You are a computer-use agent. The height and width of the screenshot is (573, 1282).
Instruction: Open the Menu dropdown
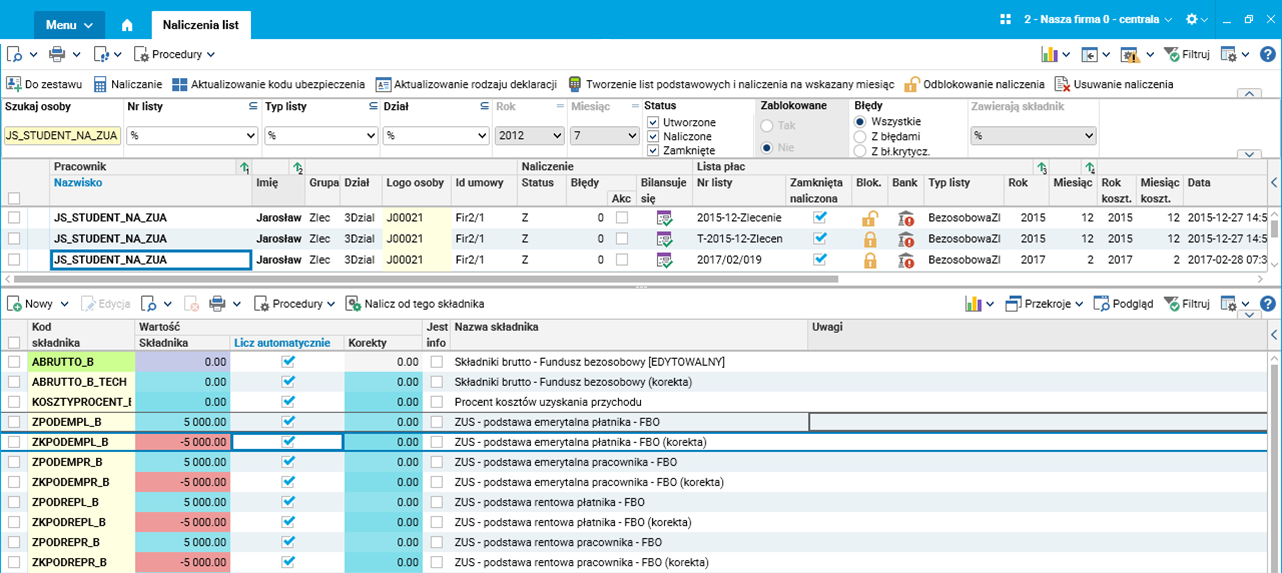(x=68, y=24)
